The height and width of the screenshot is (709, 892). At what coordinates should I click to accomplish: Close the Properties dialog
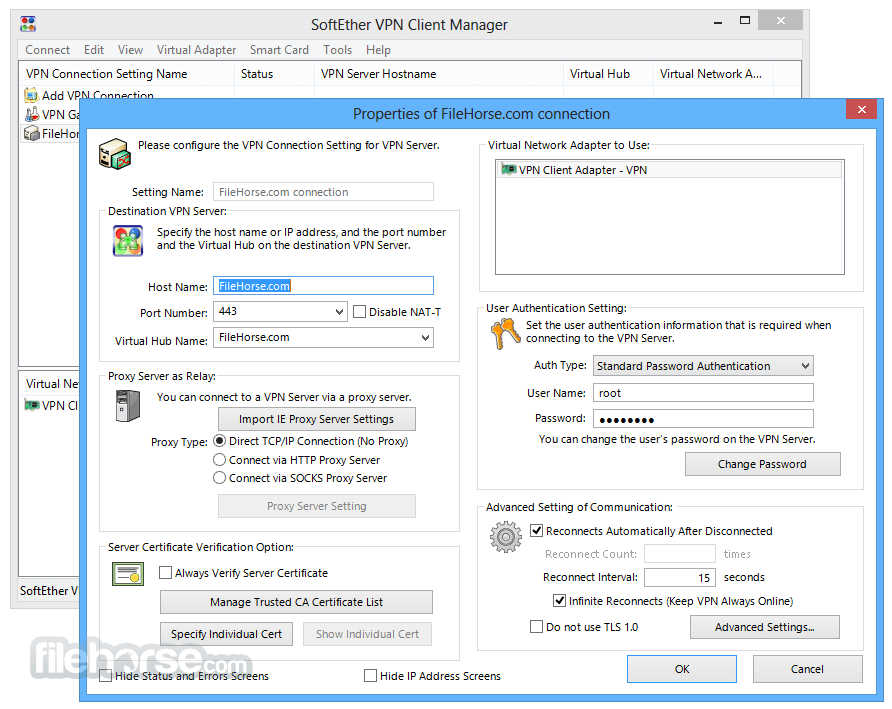861,109
